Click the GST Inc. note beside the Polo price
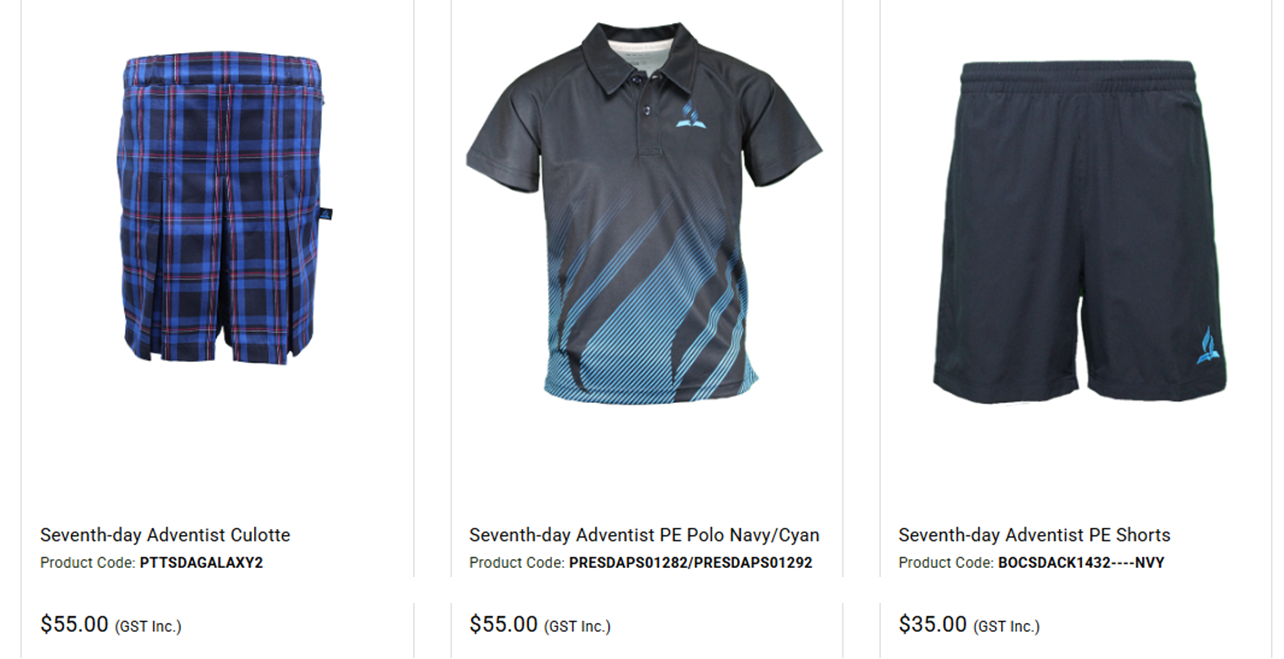This screenshot has width=1284, height=659. tap(577, 627)
